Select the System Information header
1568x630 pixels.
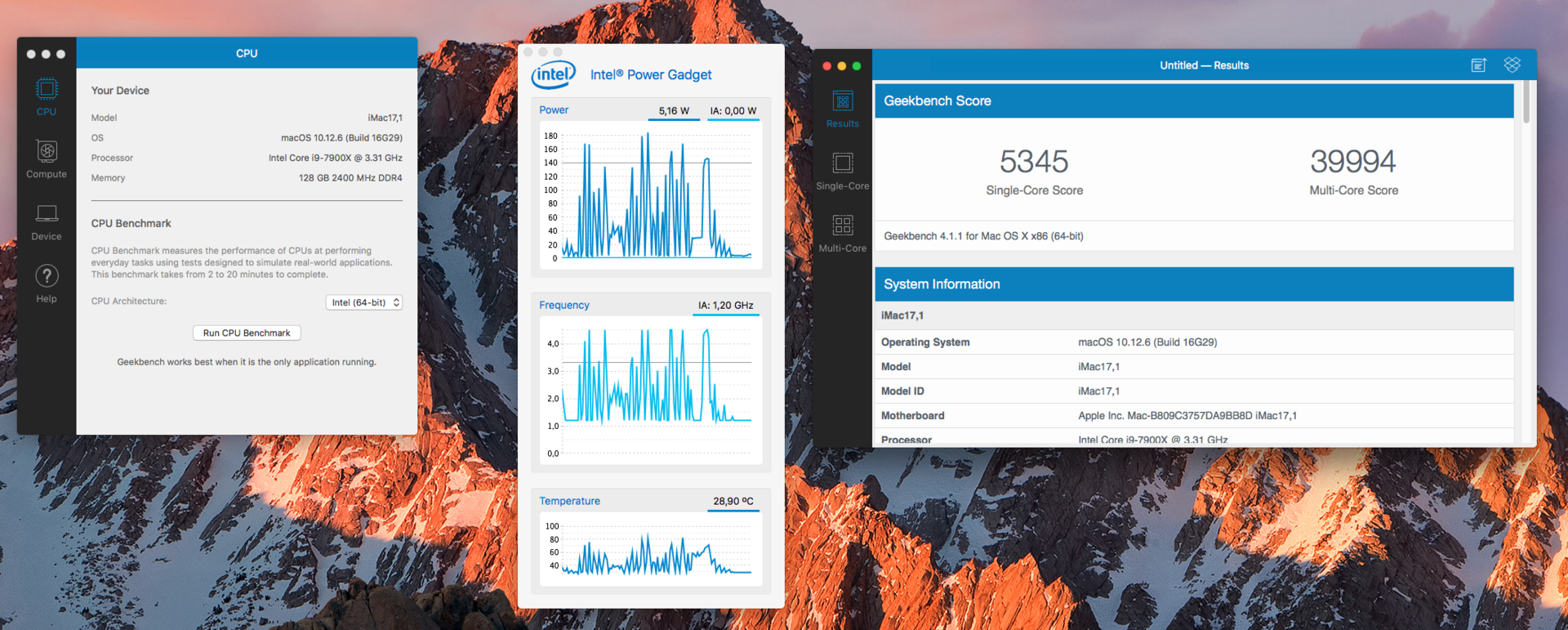1194,284
